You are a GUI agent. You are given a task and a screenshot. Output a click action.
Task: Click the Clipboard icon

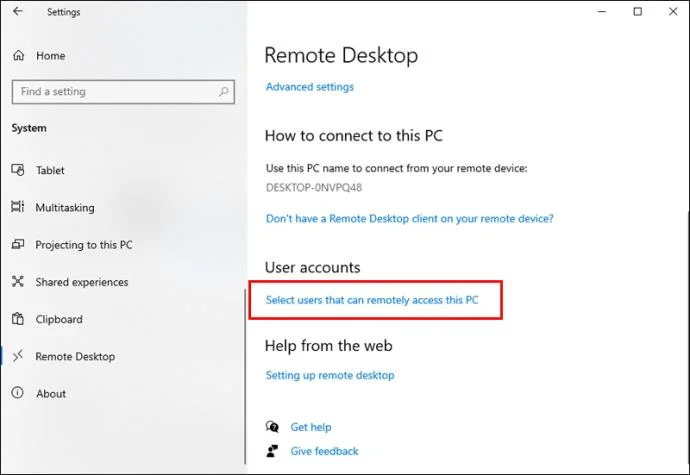18,319
